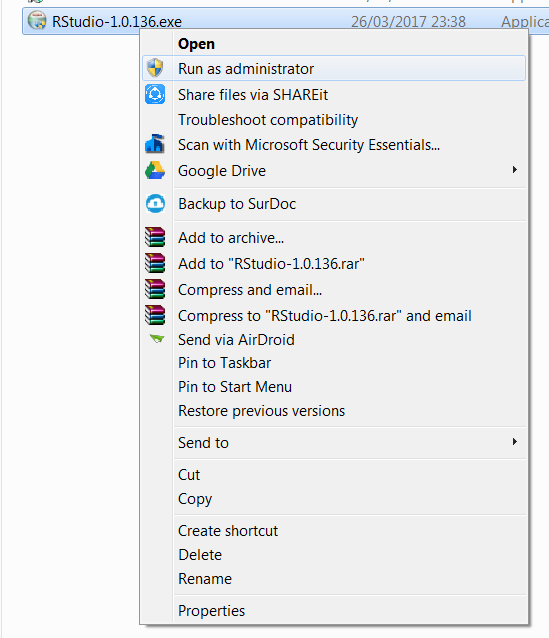The width and height of the screenshot is (549, 638).
Task: Click the AirDroid paper plane icon
Action: tap(157, 339)
